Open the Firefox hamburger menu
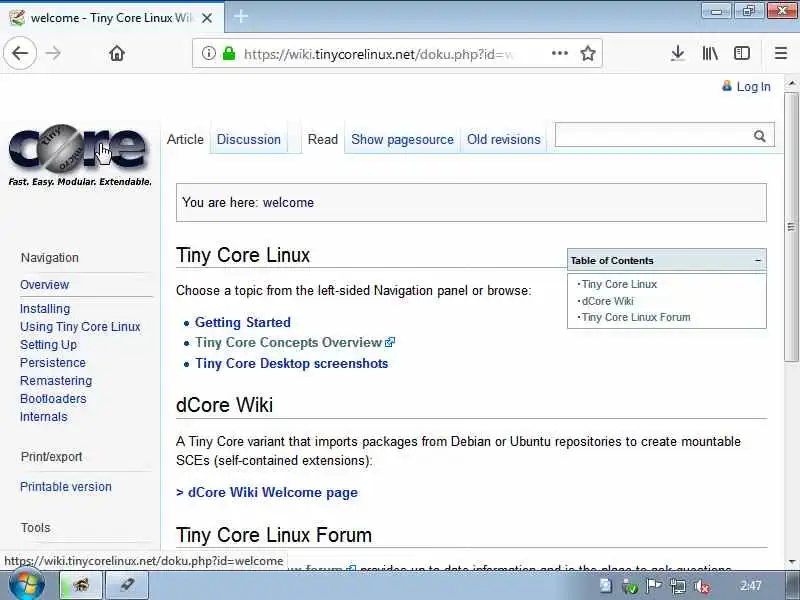800x600 pixels. click(x=781, y=53)
